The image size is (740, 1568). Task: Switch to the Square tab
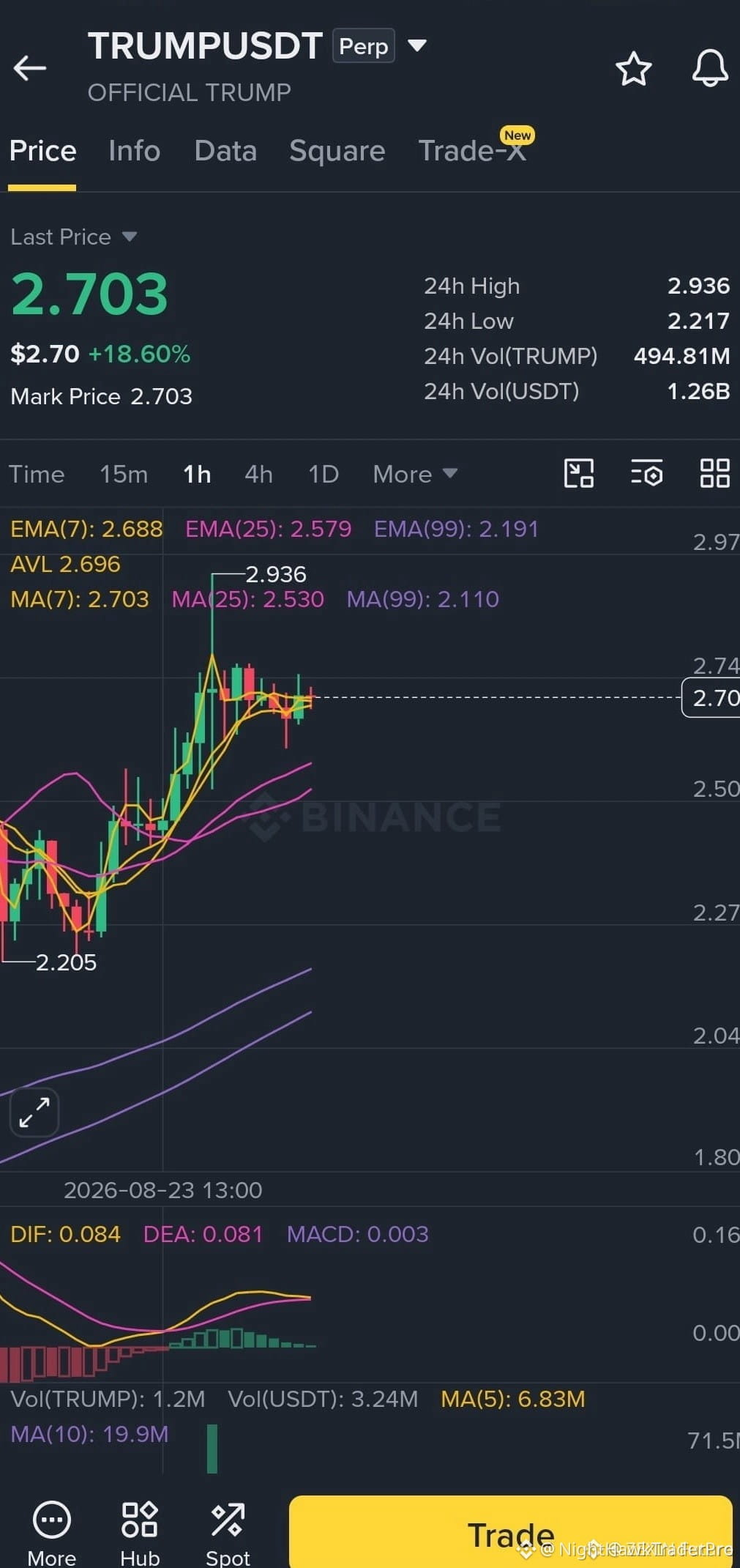[x=337, y=151]
